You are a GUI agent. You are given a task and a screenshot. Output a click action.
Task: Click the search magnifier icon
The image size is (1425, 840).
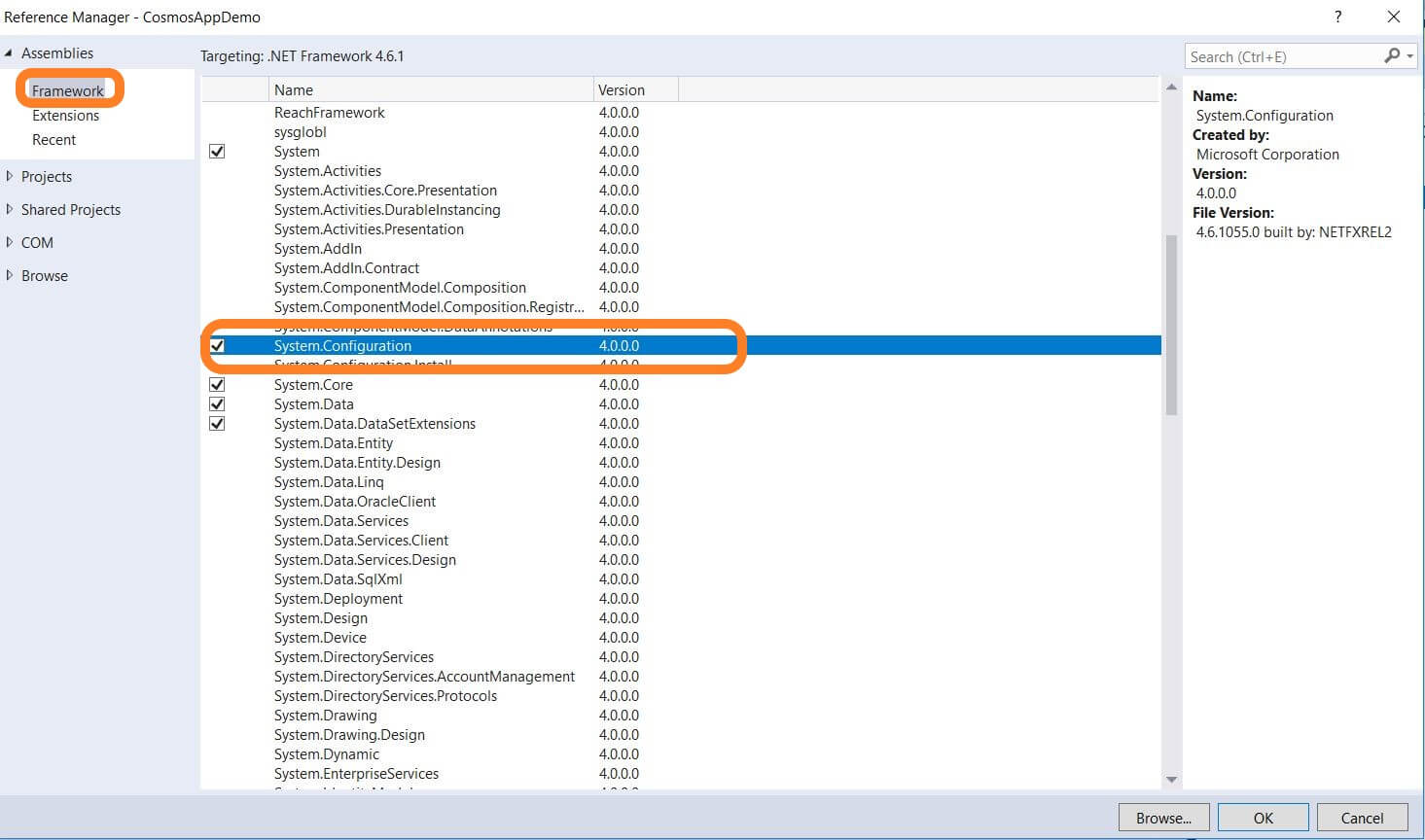tap(1392, 56)
